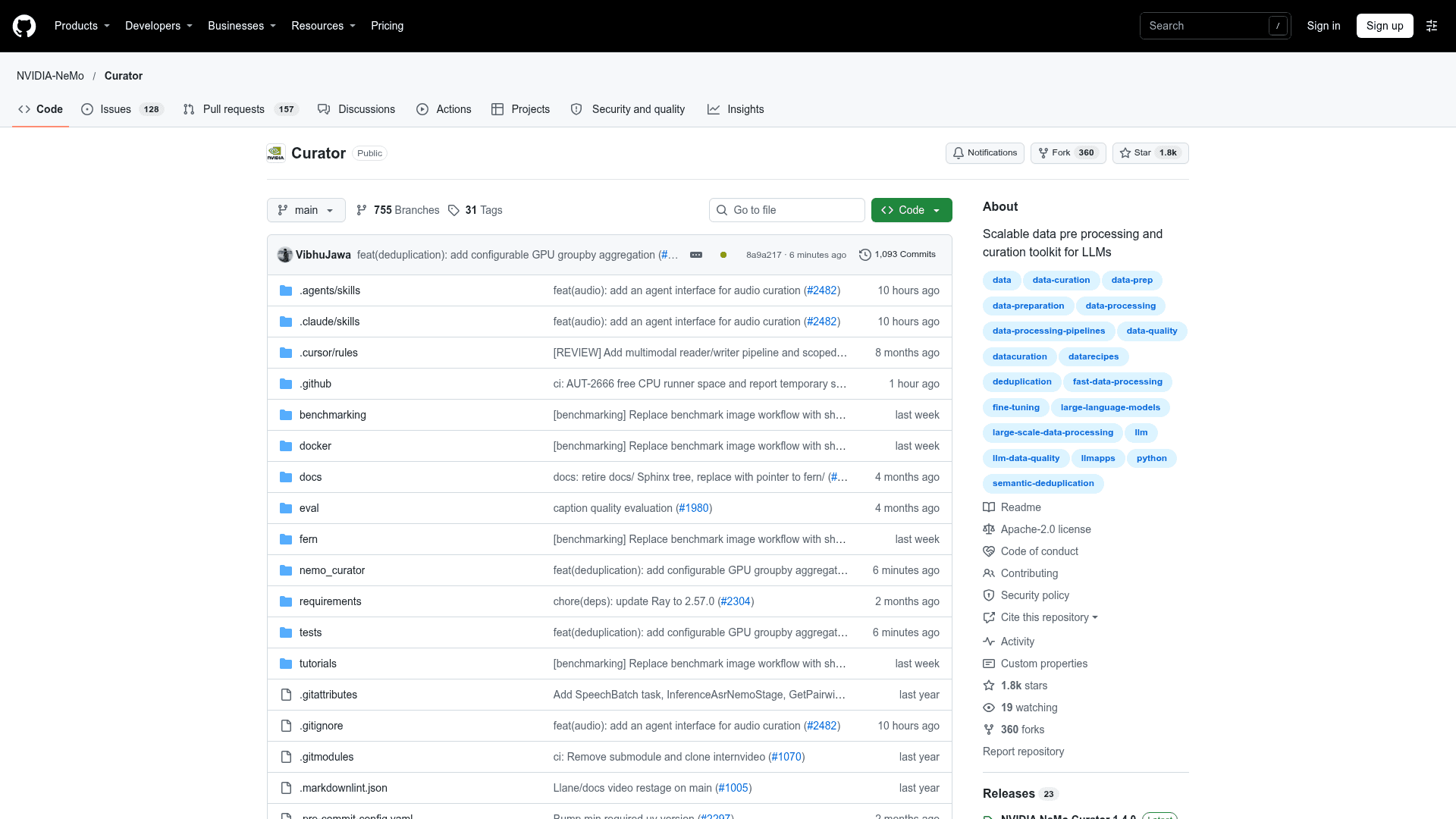Expand the main branch selector
Viewport: 1456px width, 819px height.
click(306, 210)
